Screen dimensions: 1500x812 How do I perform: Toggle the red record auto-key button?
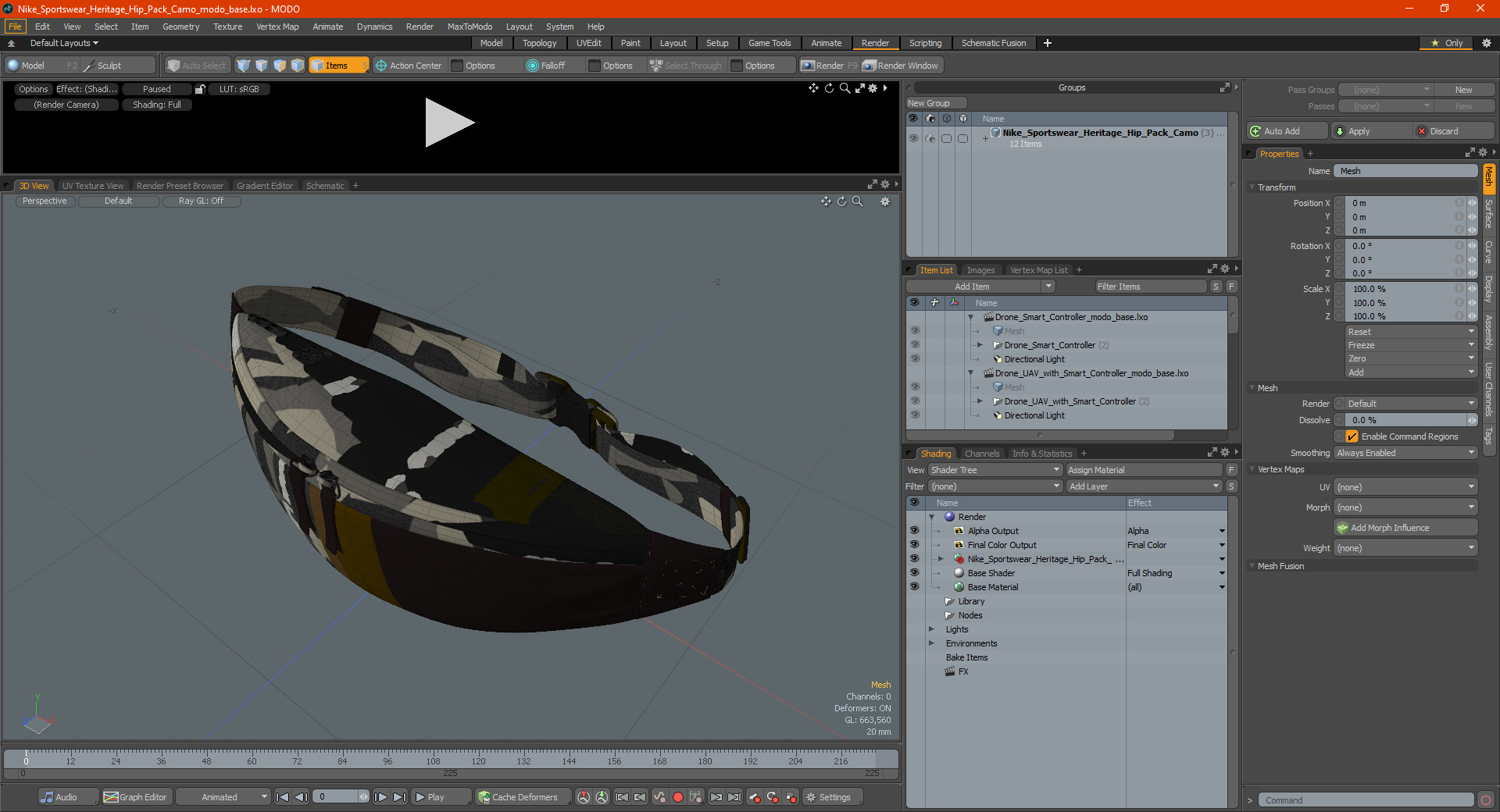[x=678, y=797]
